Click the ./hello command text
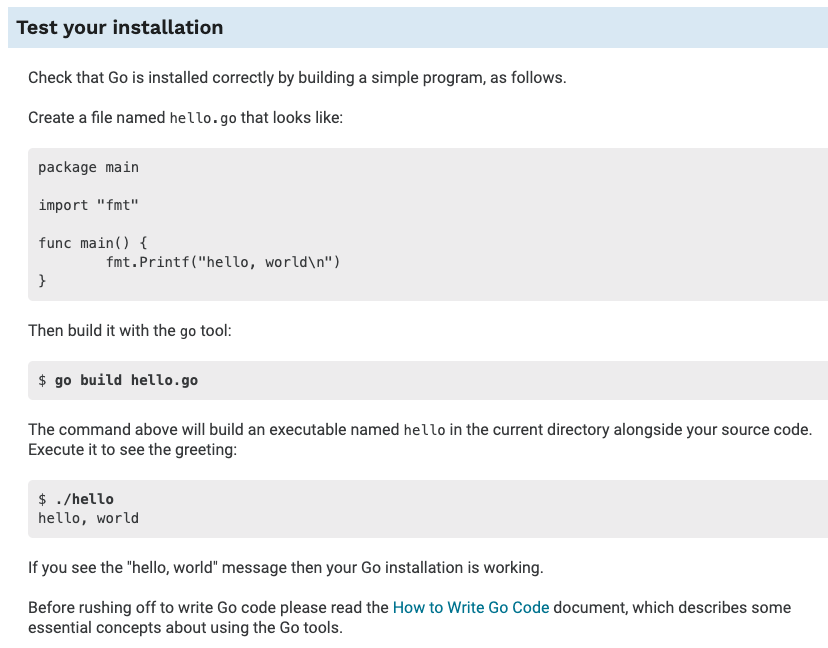The width and height of the screenshot is (828, 648). point(84,499)
